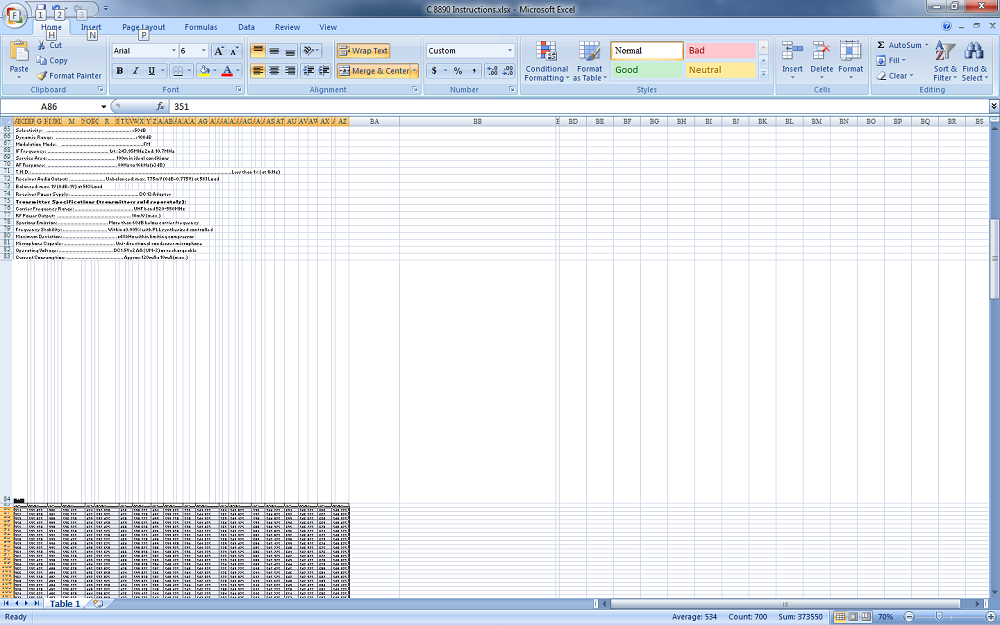
Task: Click the Paste icon
Action: pyautogui.click(x=19, y=51)
